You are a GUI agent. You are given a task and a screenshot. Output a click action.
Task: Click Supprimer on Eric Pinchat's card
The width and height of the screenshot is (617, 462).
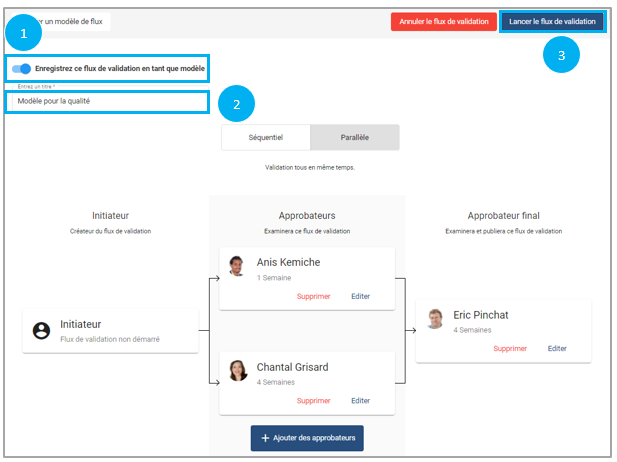(x=510, y=348)
